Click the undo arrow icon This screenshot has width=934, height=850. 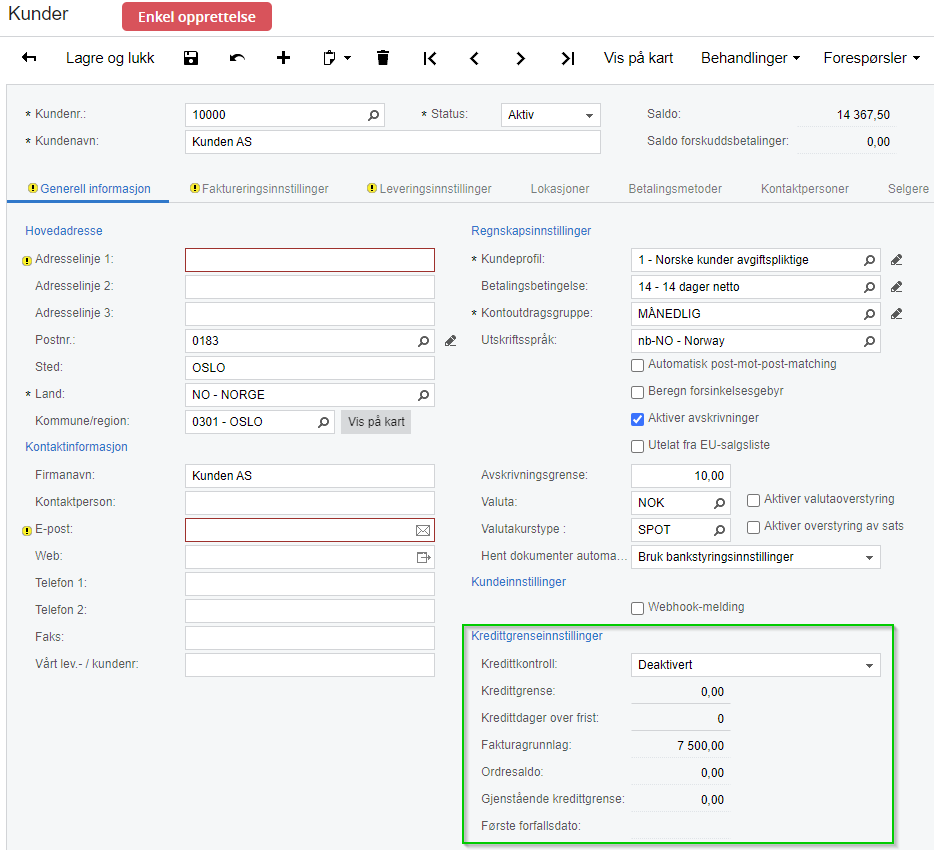pyautogui.click(x=237, y=58)
